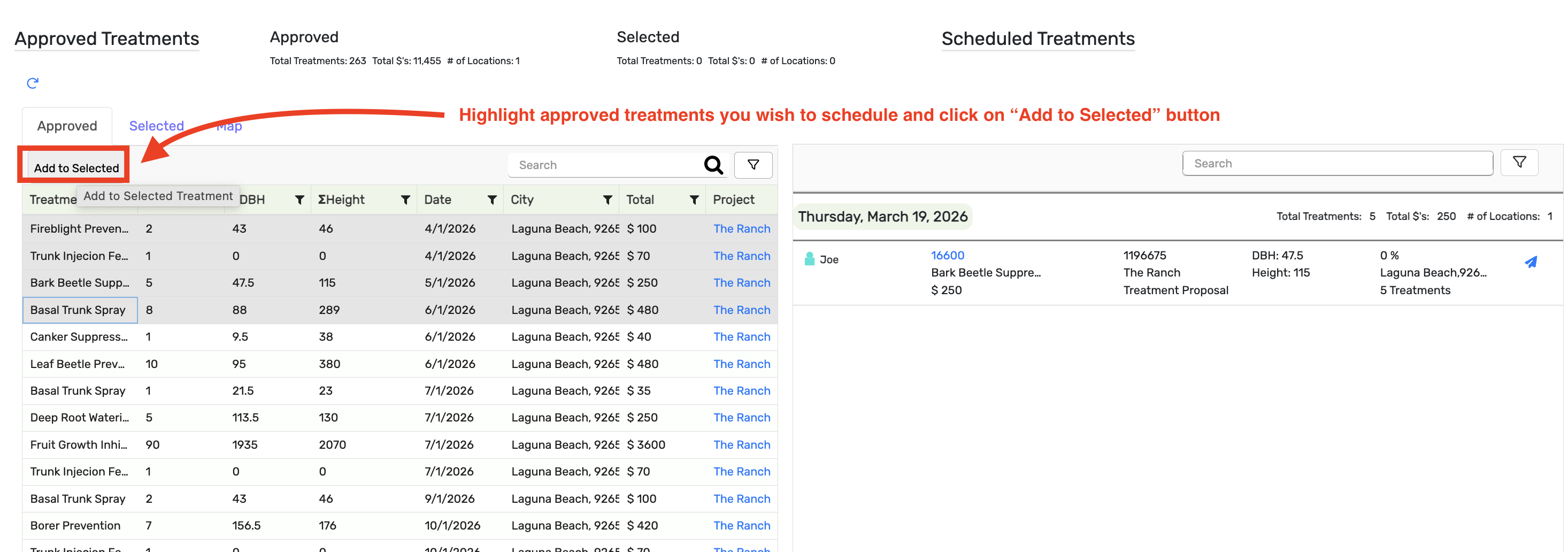Click Joe's avatar icon

809,259
